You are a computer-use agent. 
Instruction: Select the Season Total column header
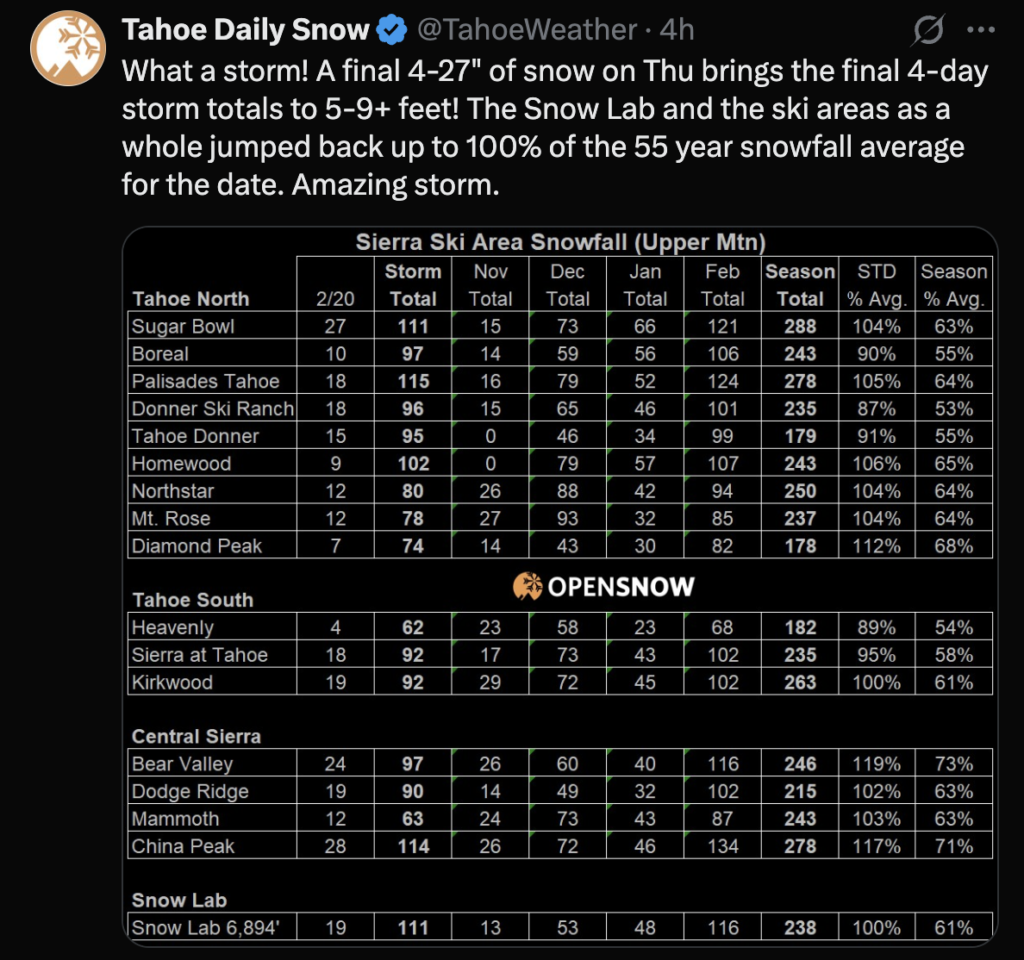800,285
